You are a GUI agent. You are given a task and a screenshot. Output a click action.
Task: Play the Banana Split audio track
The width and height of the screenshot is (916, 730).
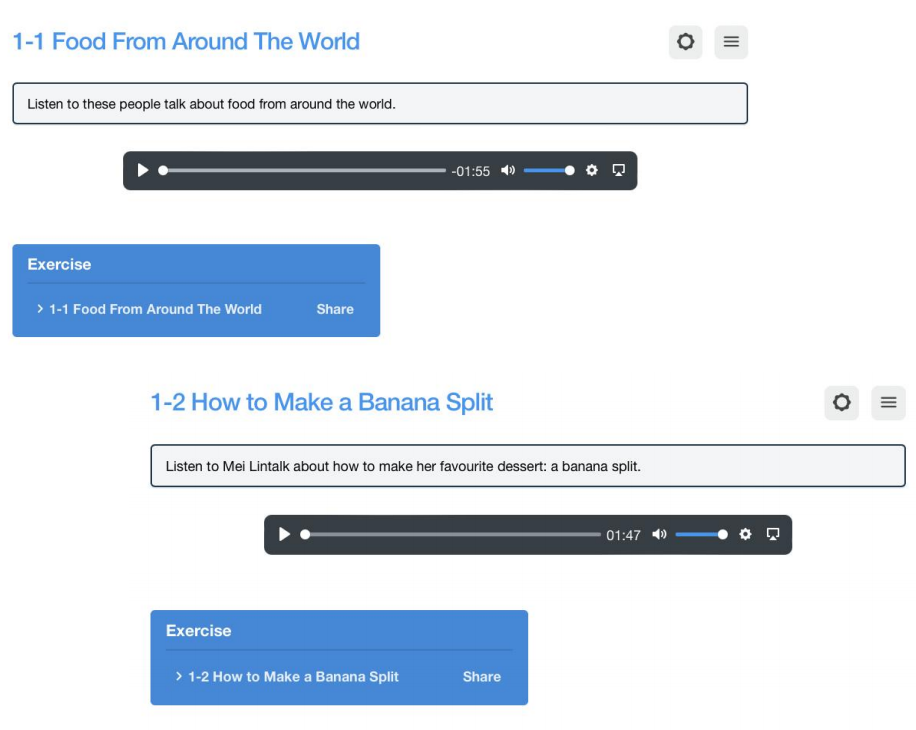pyautogui.click(x=284, y=534)
